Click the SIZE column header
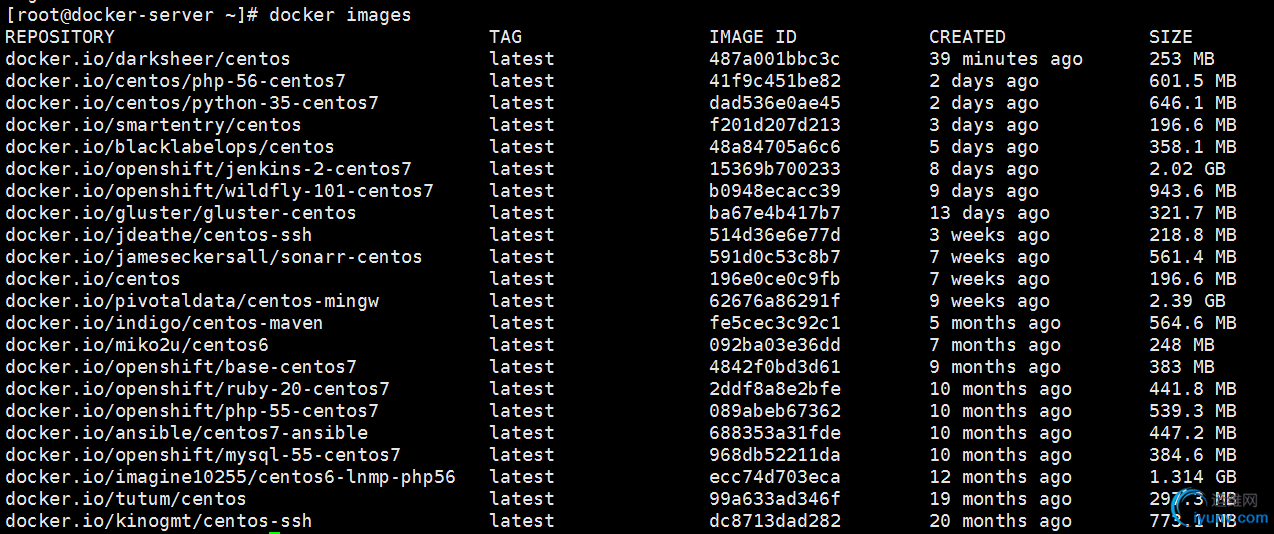Screen dimensions: 1274x534 1171,37
